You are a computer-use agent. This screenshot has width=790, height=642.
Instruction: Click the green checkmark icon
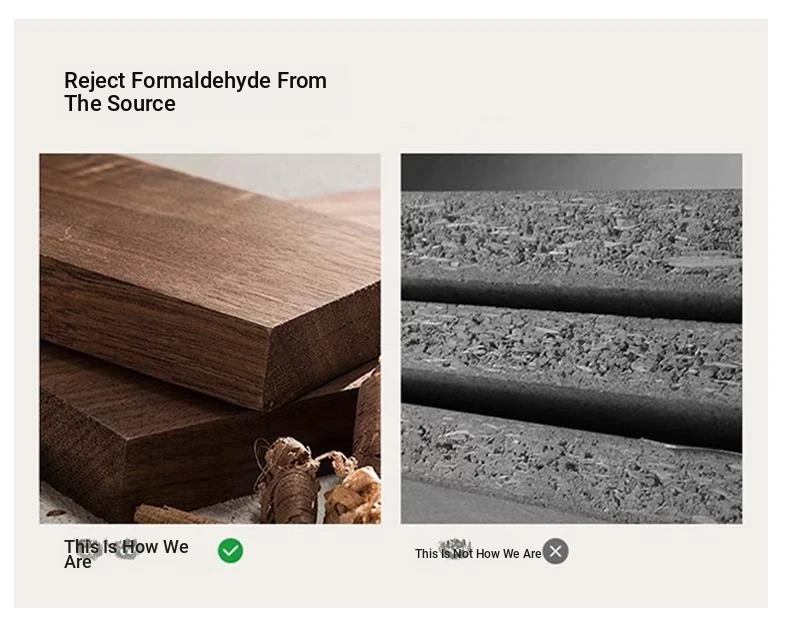[x=230, y=551]
